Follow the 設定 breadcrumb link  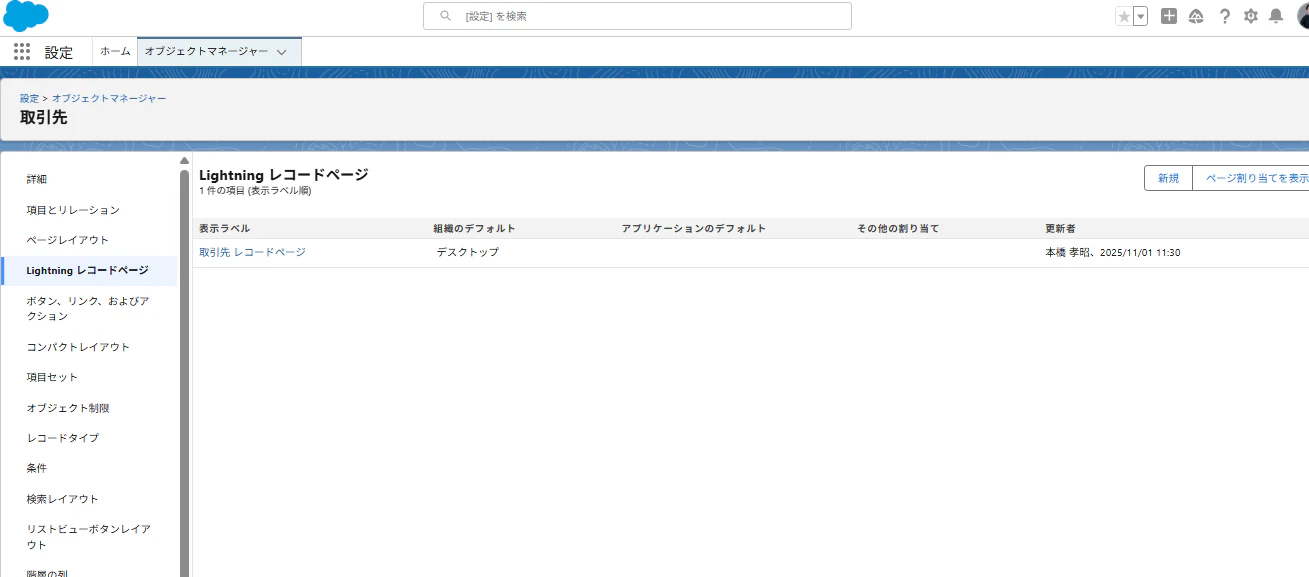tap(29, 98)
